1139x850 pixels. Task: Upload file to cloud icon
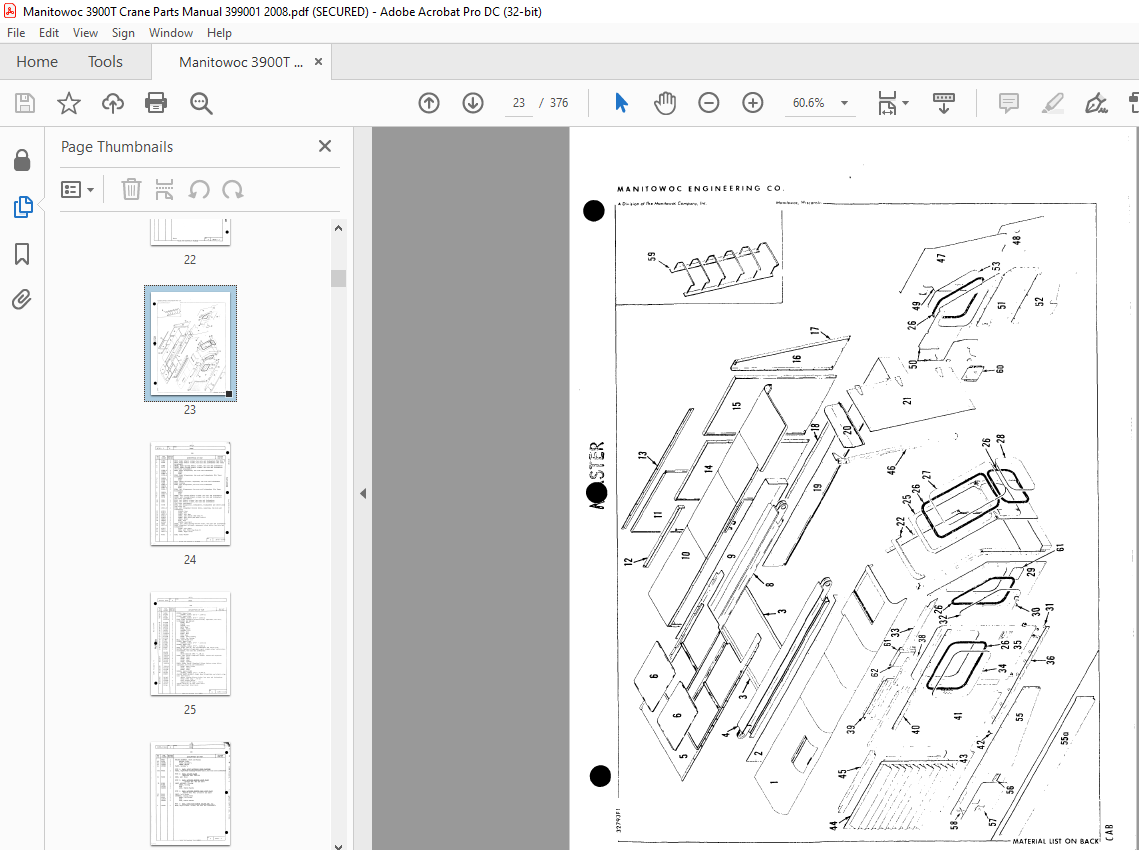point(113,103)
